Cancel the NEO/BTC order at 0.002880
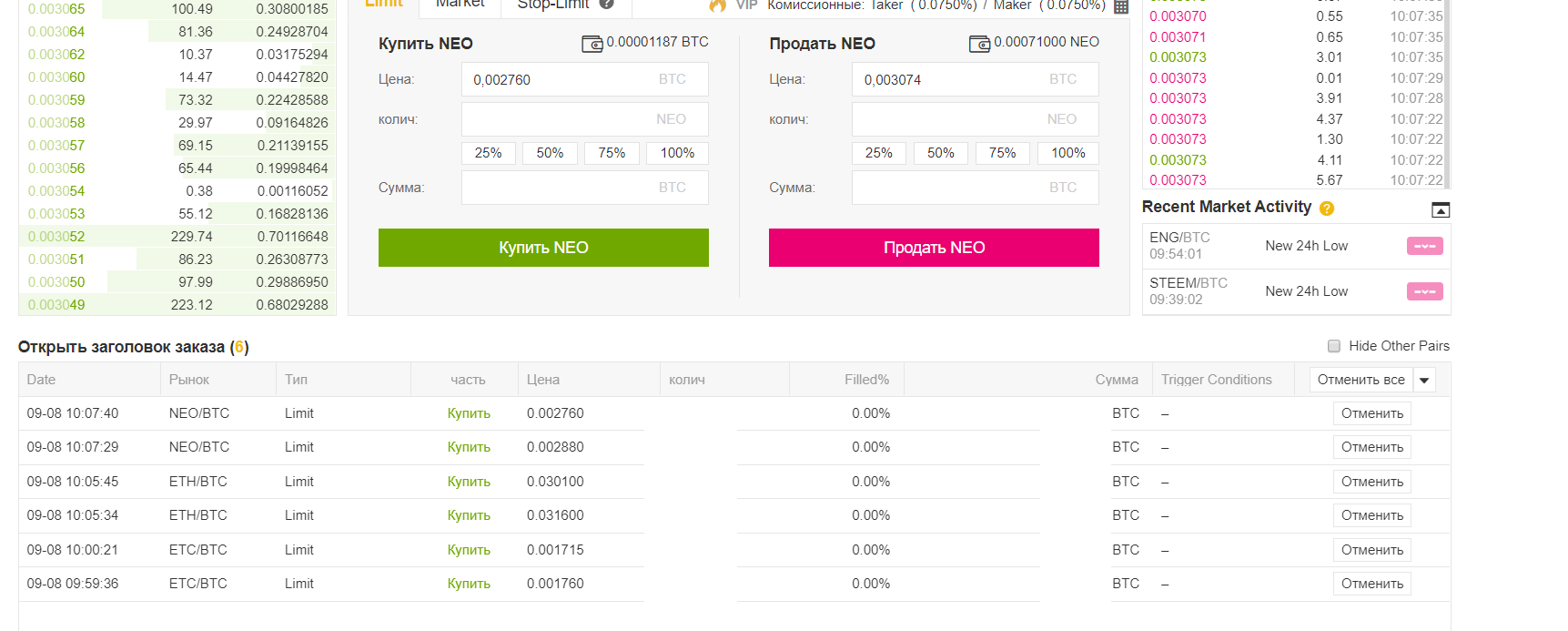This screenshot has width=1568, height=631. click(x=1372, y=447)
